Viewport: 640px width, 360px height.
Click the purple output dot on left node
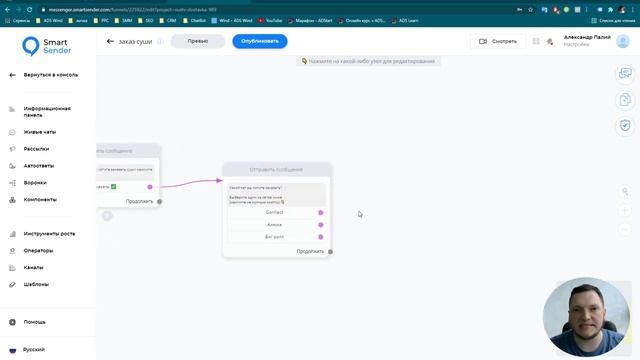coord(150,187)
